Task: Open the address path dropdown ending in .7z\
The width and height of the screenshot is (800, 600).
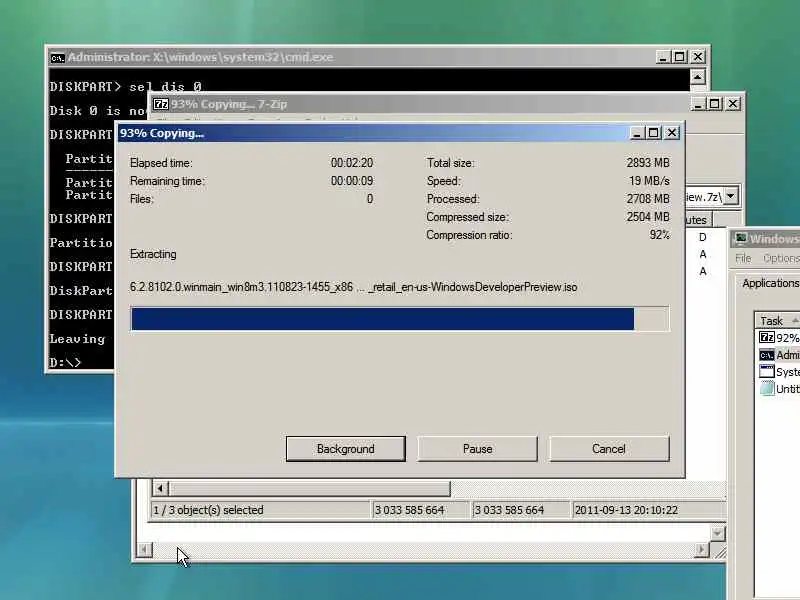Action: tap(731, 196)
